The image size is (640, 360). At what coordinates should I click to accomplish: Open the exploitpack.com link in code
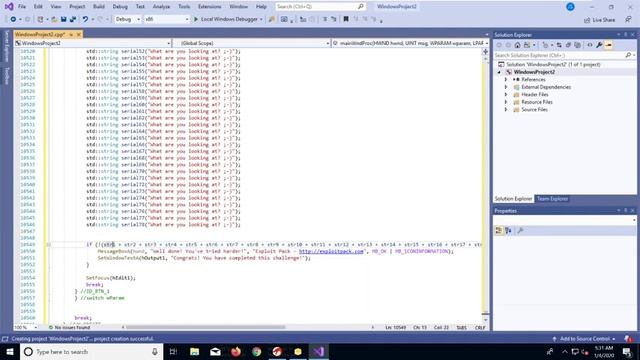click(331, 251)
